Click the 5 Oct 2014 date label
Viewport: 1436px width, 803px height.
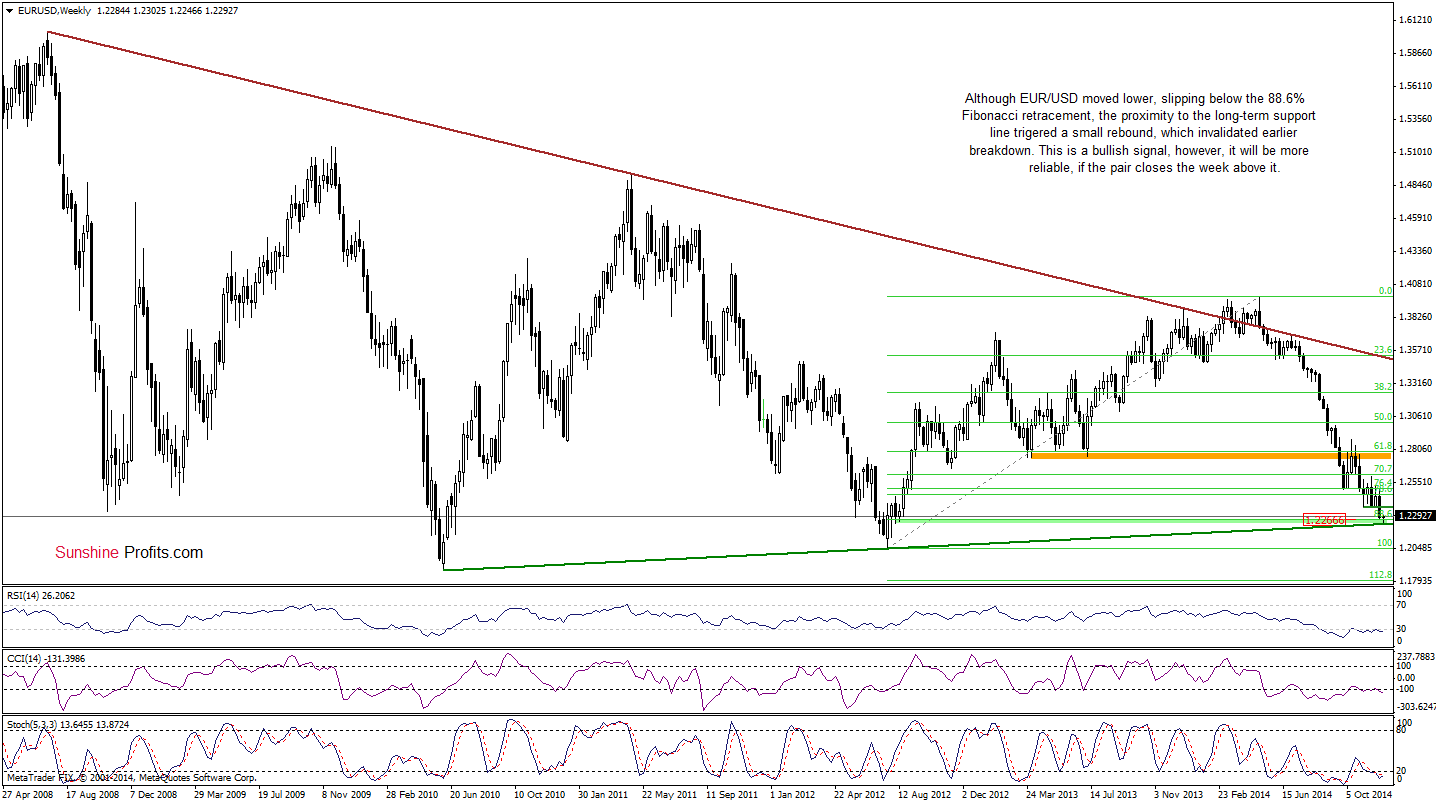[1369, 794]
